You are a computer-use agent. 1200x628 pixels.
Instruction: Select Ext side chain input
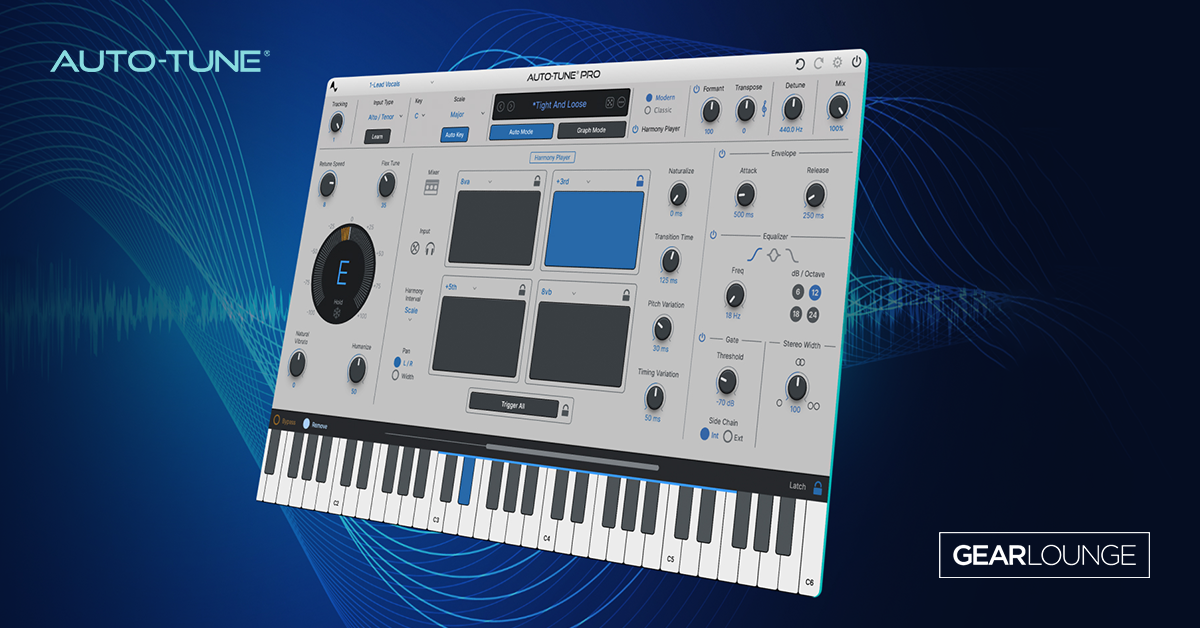click(728, 436)
